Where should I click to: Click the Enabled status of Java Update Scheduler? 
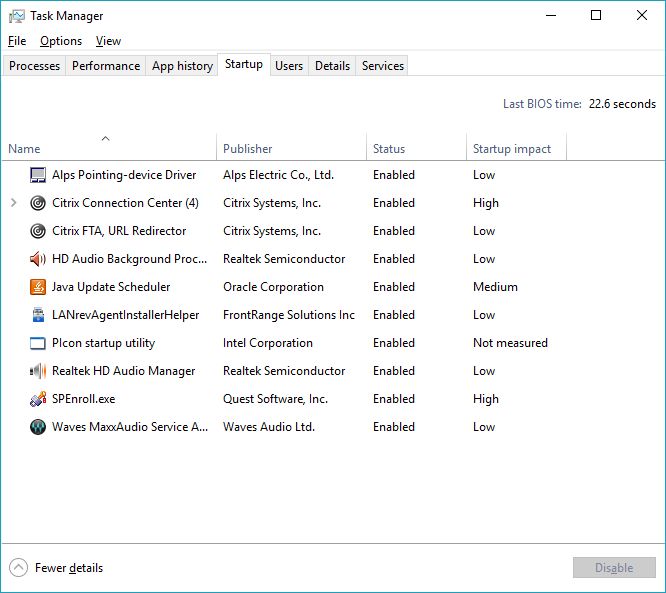coord(394,287)
